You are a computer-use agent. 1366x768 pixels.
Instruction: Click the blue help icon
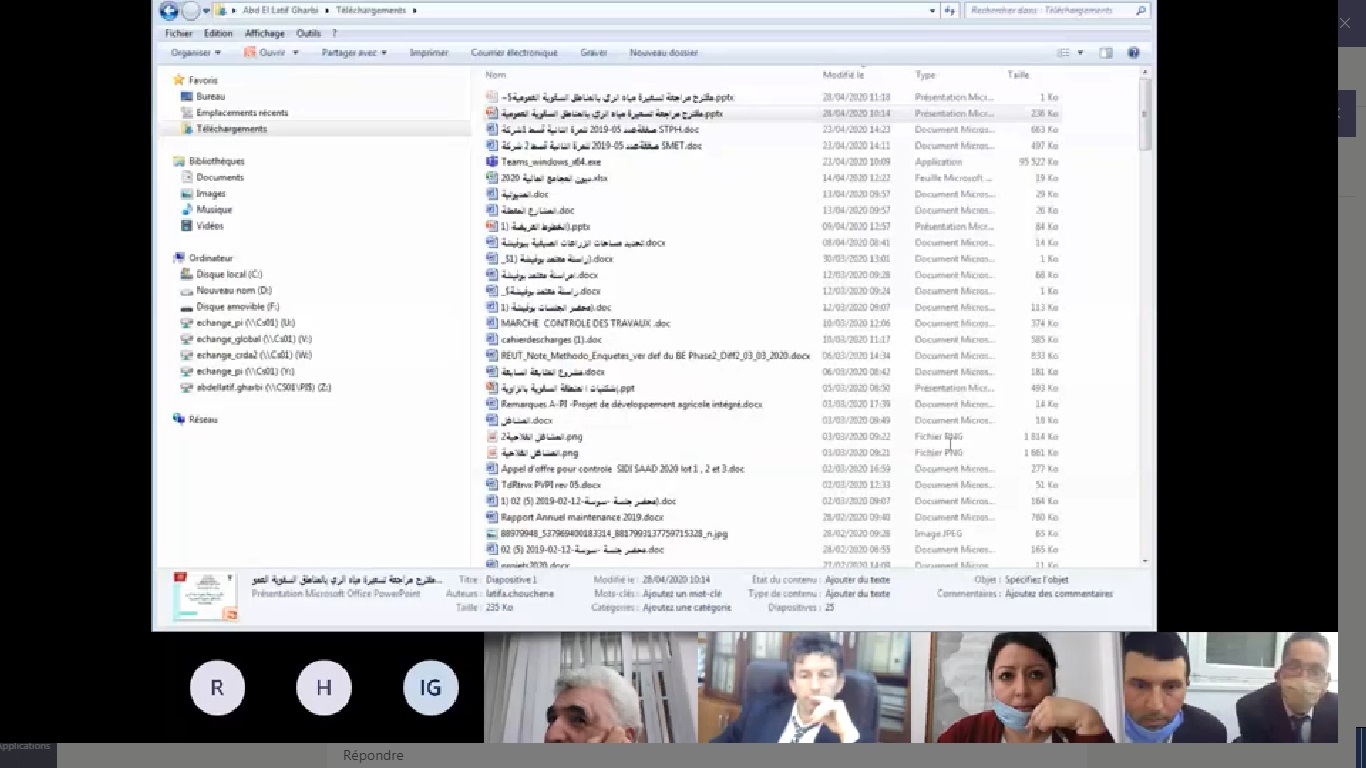[1133, 52]
